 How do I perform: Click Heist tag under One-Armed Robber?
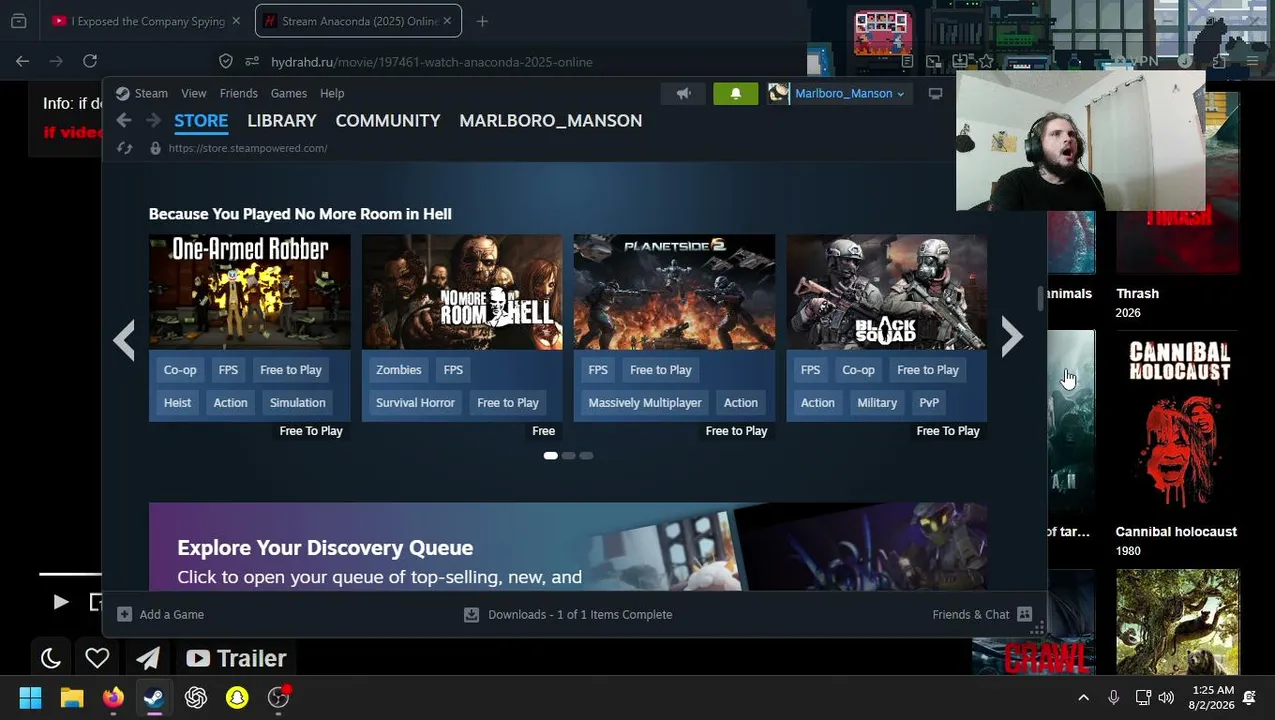tap(177, 402)
